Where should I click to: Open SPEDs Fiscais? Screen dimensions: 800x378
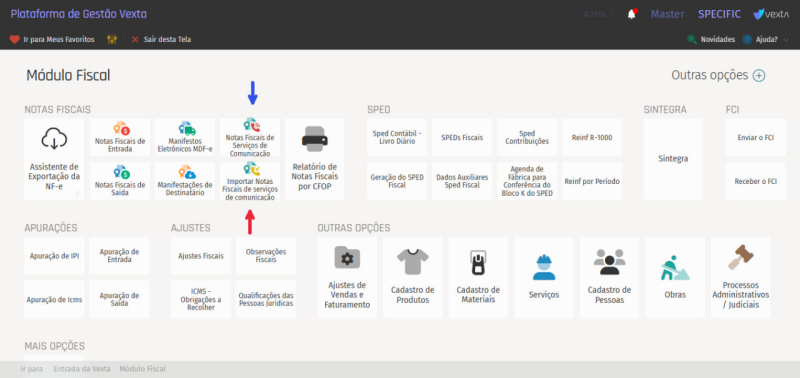tap(462, 137)
